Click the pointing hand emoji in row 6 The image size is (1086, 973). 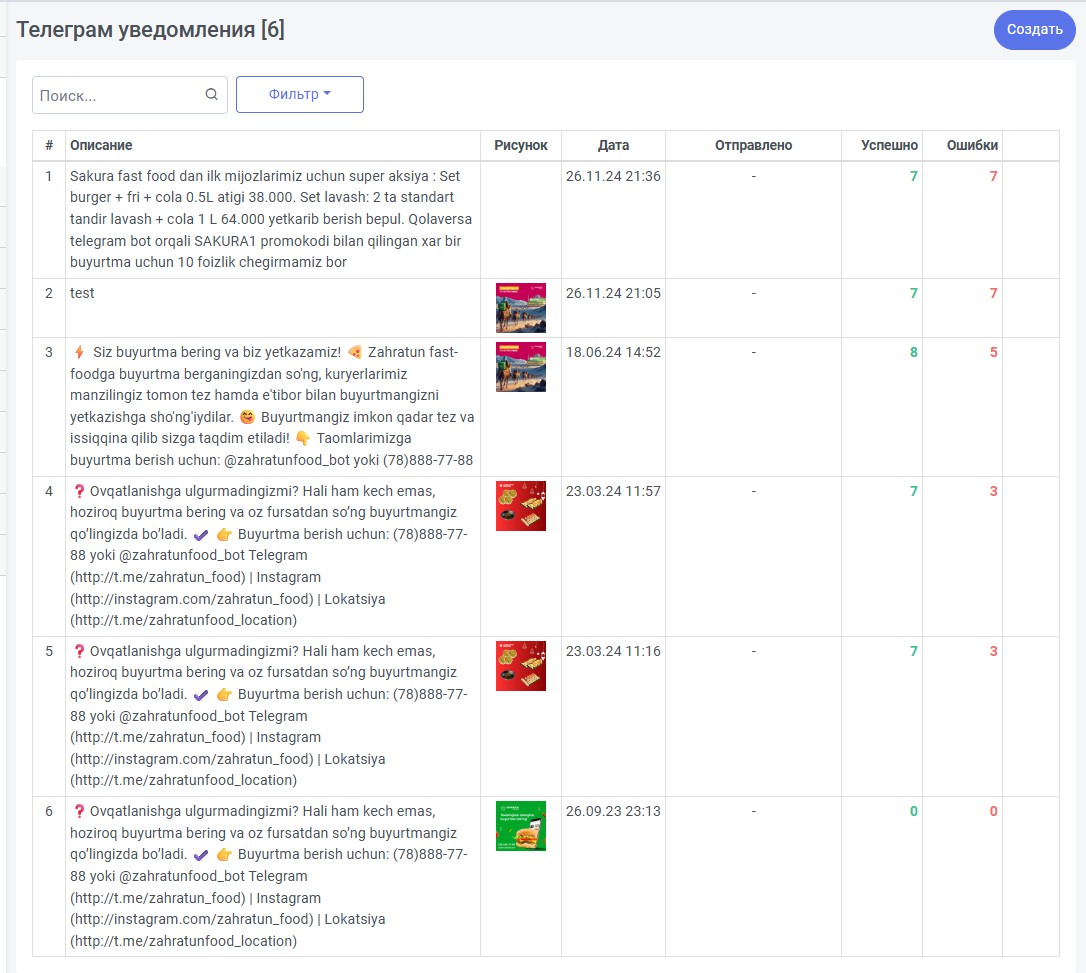point(224,855)
